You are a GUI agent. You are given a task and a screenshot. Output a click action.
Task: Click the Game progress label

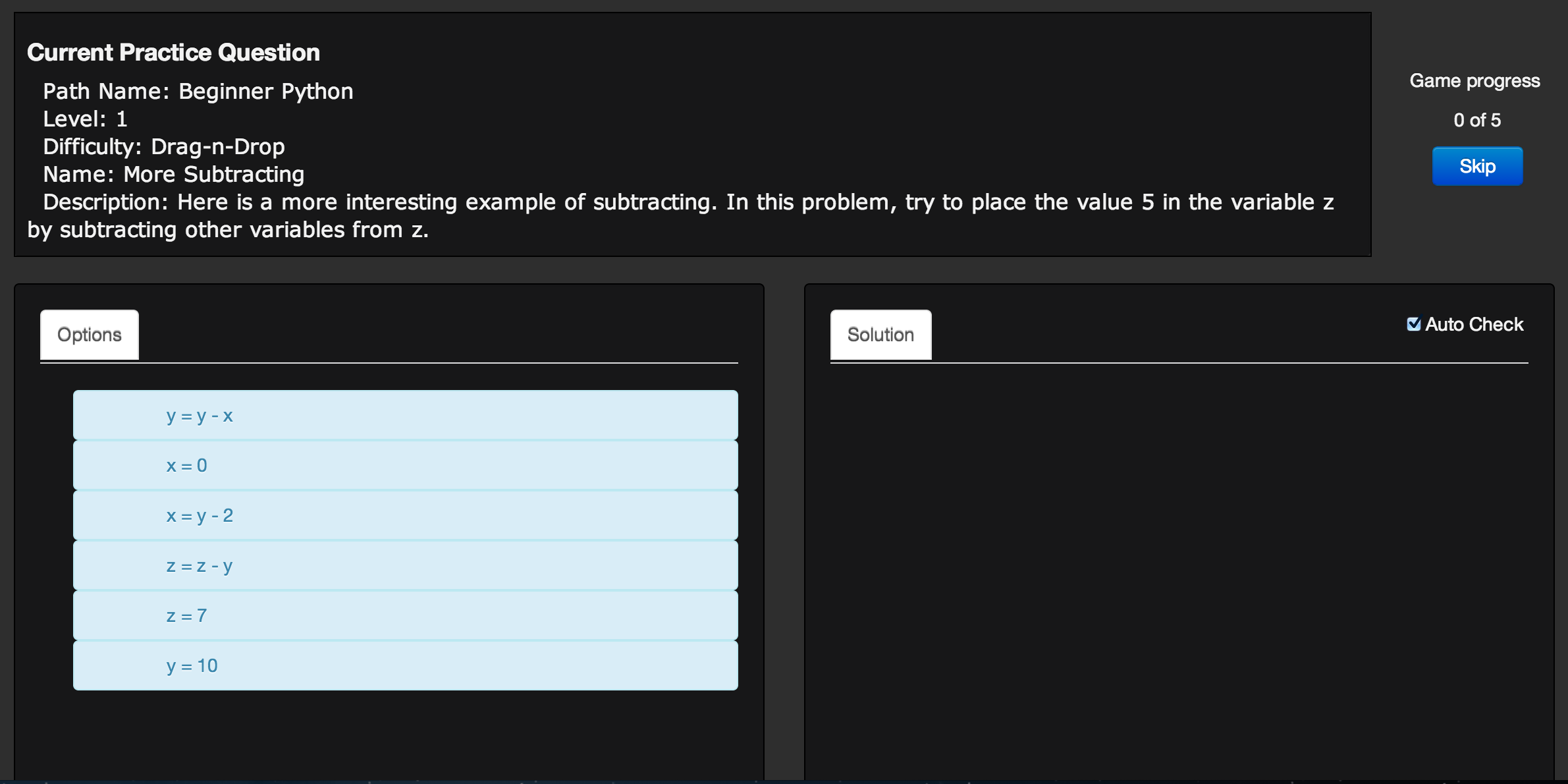pos(1474,81)
